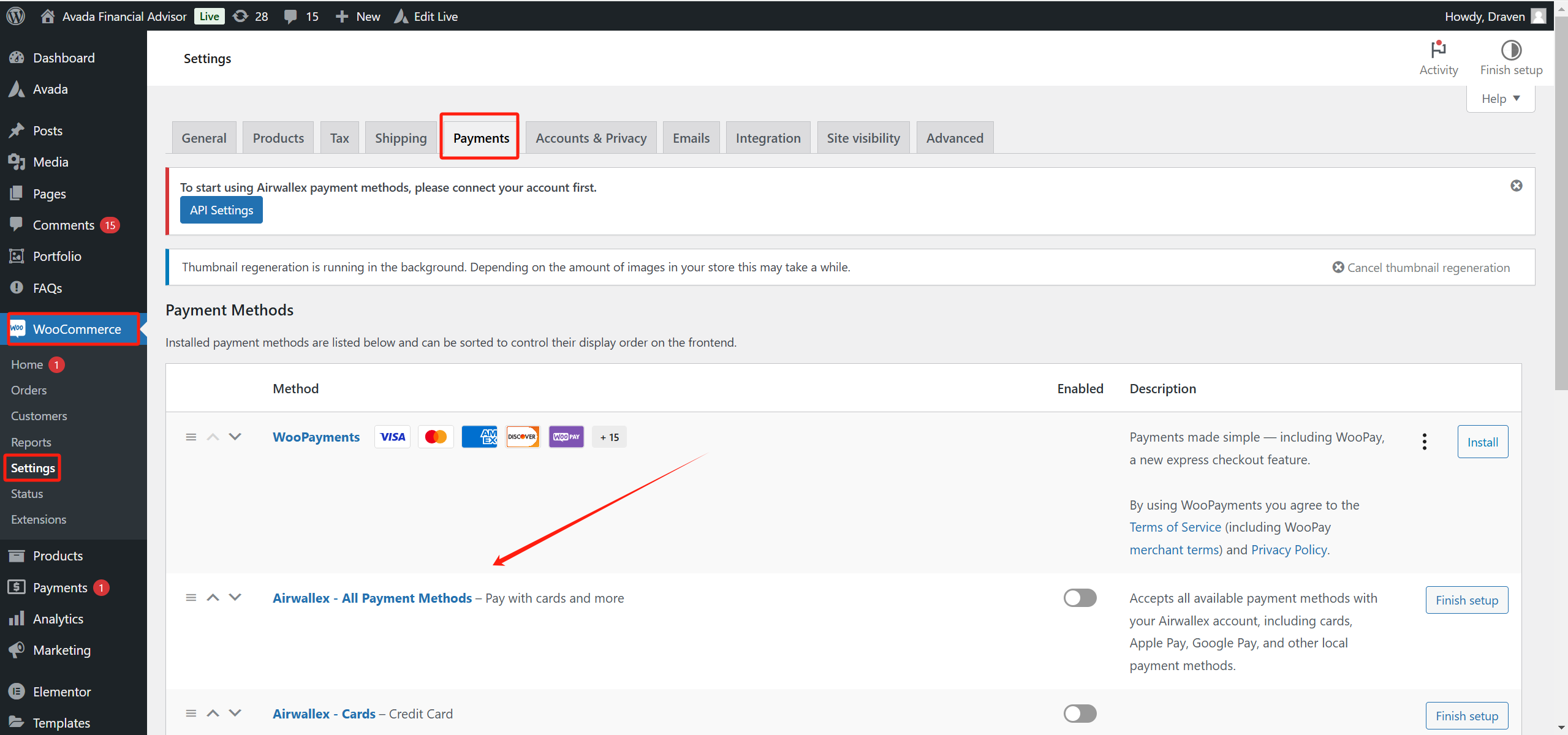Viewport: 1568px width, 735px height.
Task: Dismiss the Airwallex connection notice
Action: 1516,185
